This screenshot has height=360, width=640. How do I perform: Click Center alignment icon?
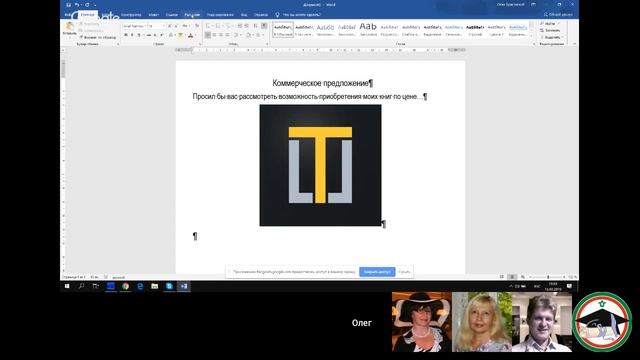pyautogui.click(x=214, y=36)
